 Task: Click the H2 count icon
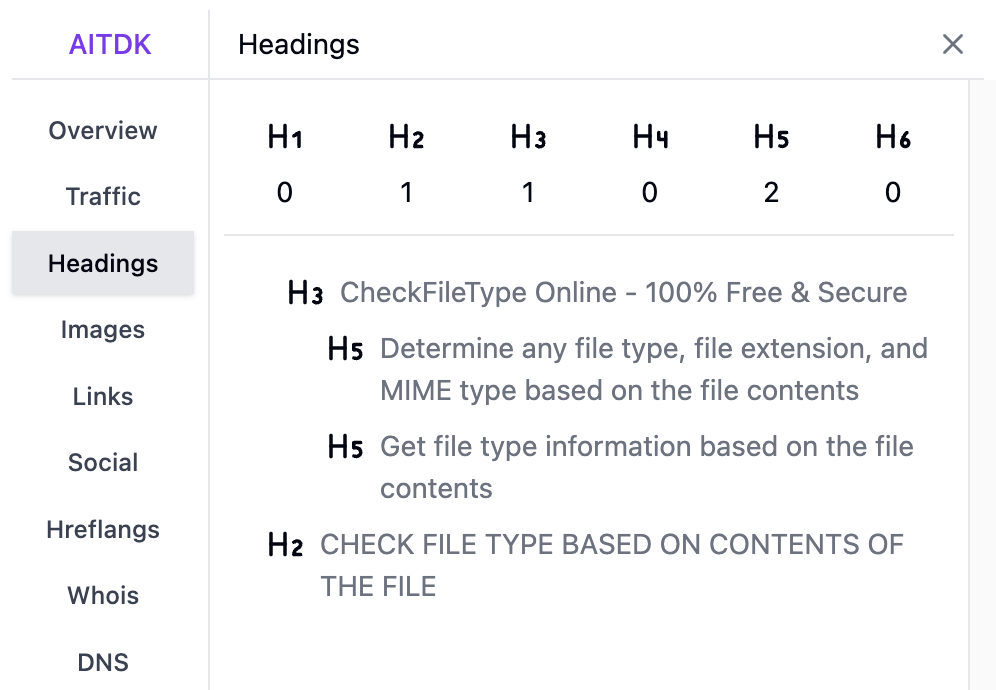pos(406,138)
